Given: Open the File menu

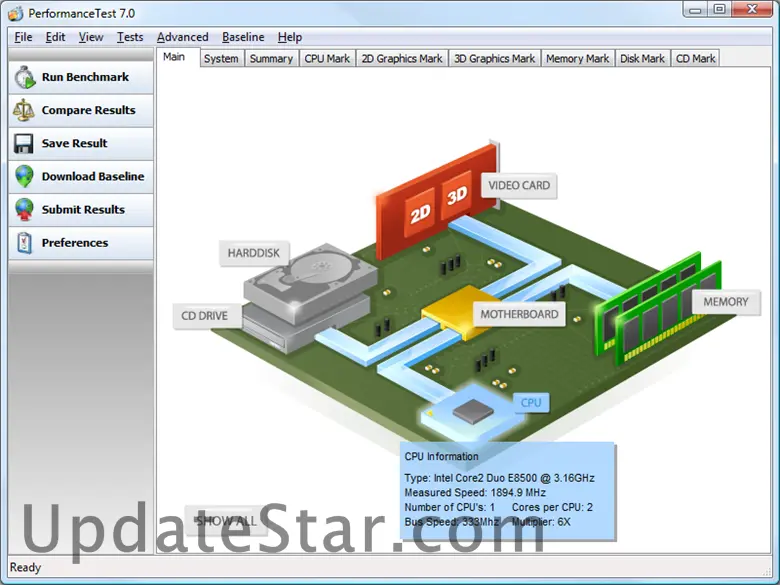Looking at the screenshot, I should click(23, 37).
